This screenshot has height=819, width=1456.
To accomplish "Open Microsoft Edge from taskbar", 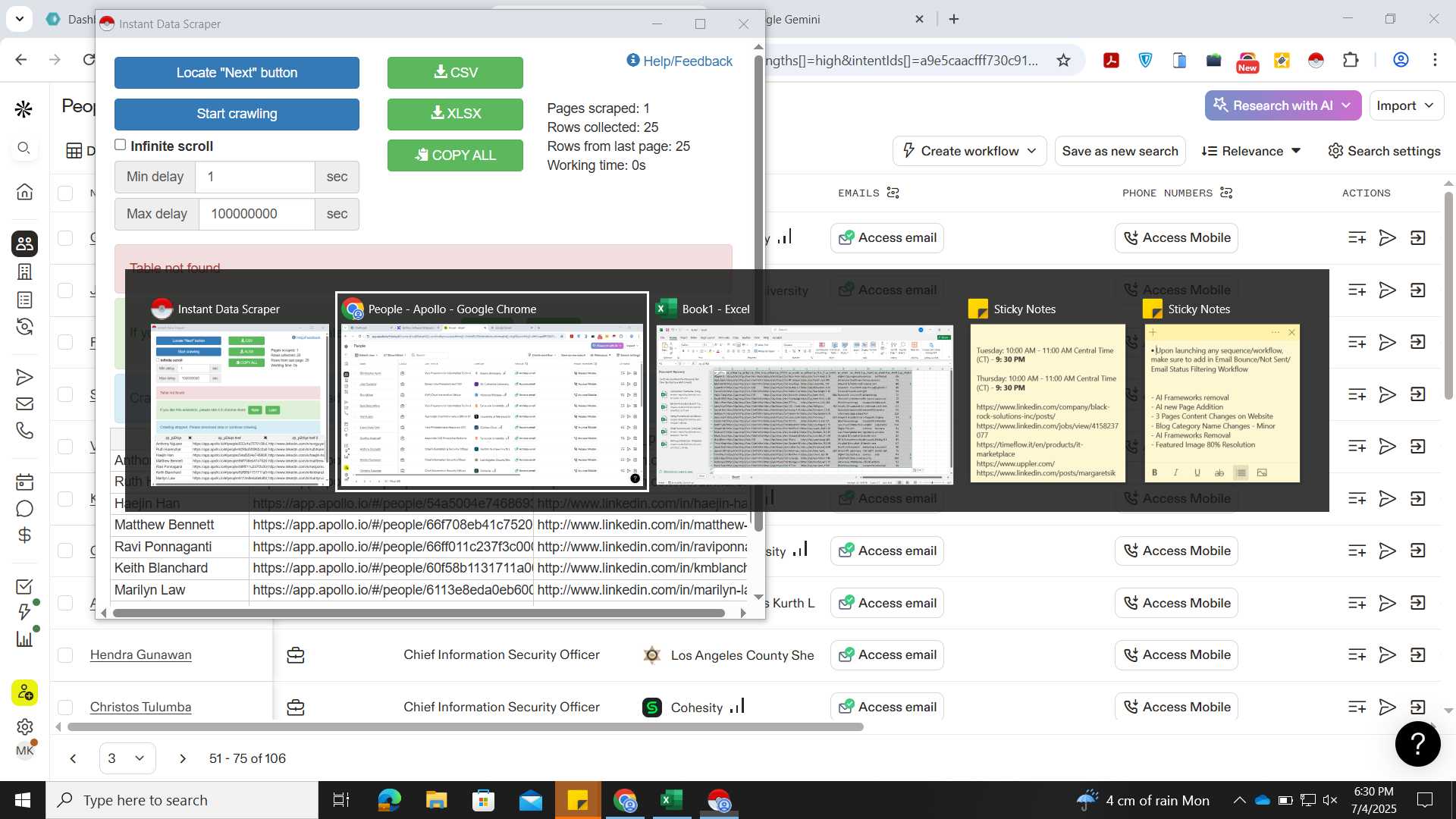I will [x=389, y=800].
